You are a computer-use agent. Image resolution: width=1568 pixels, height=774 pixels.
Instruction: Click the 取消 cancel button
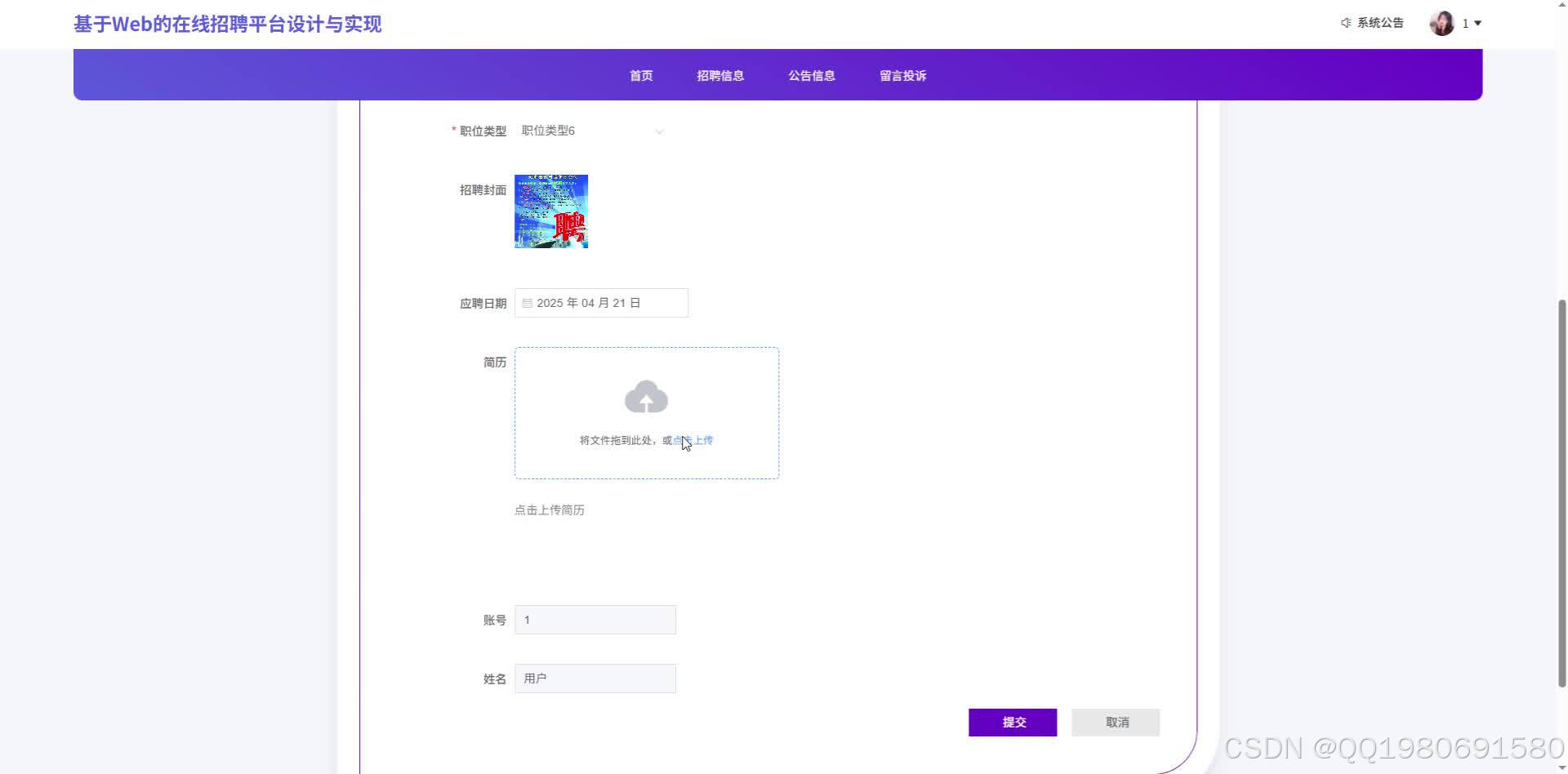click(x=1115, y=722)
